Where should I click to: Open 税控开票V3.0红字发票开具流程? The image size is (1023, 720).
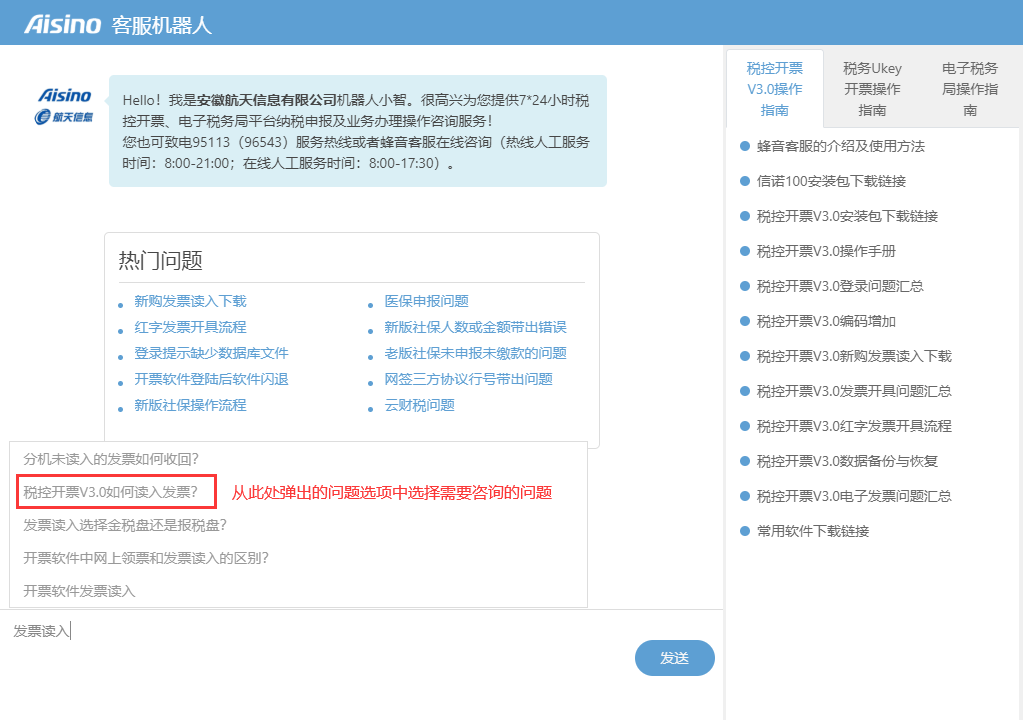pos(854,427)
